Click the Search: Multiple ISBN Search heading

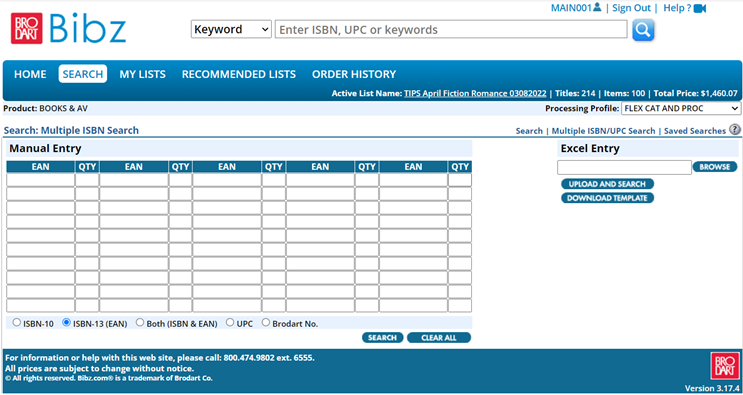point(71,130)
